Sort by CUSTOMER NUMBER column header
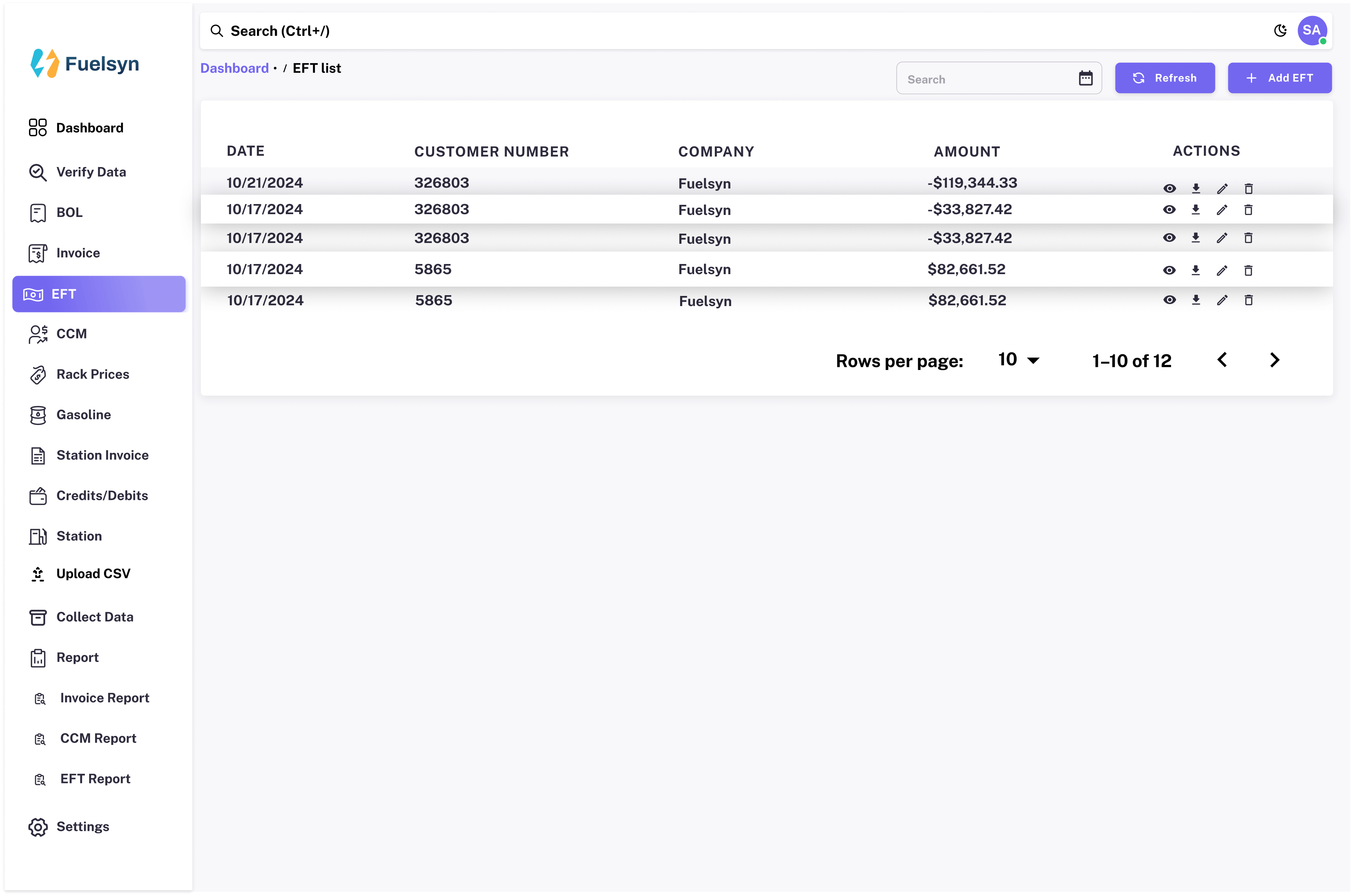 (x=491, y=151)
